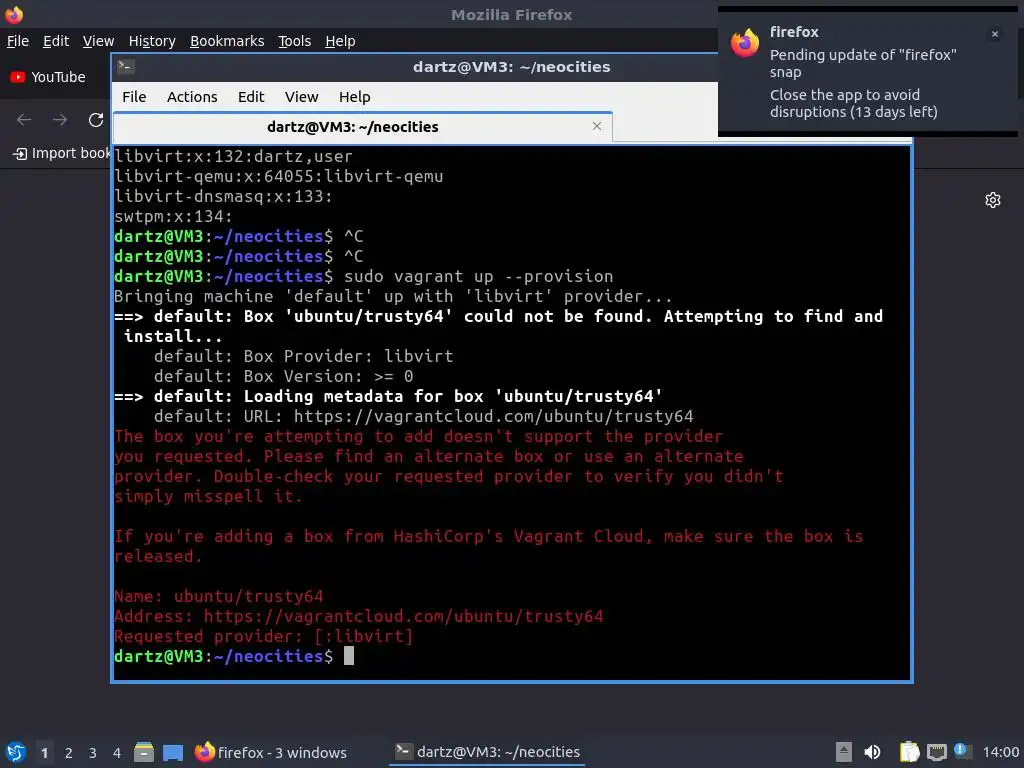Click the update notifier tray icon
1024x768 pixels.
(962, 751)
